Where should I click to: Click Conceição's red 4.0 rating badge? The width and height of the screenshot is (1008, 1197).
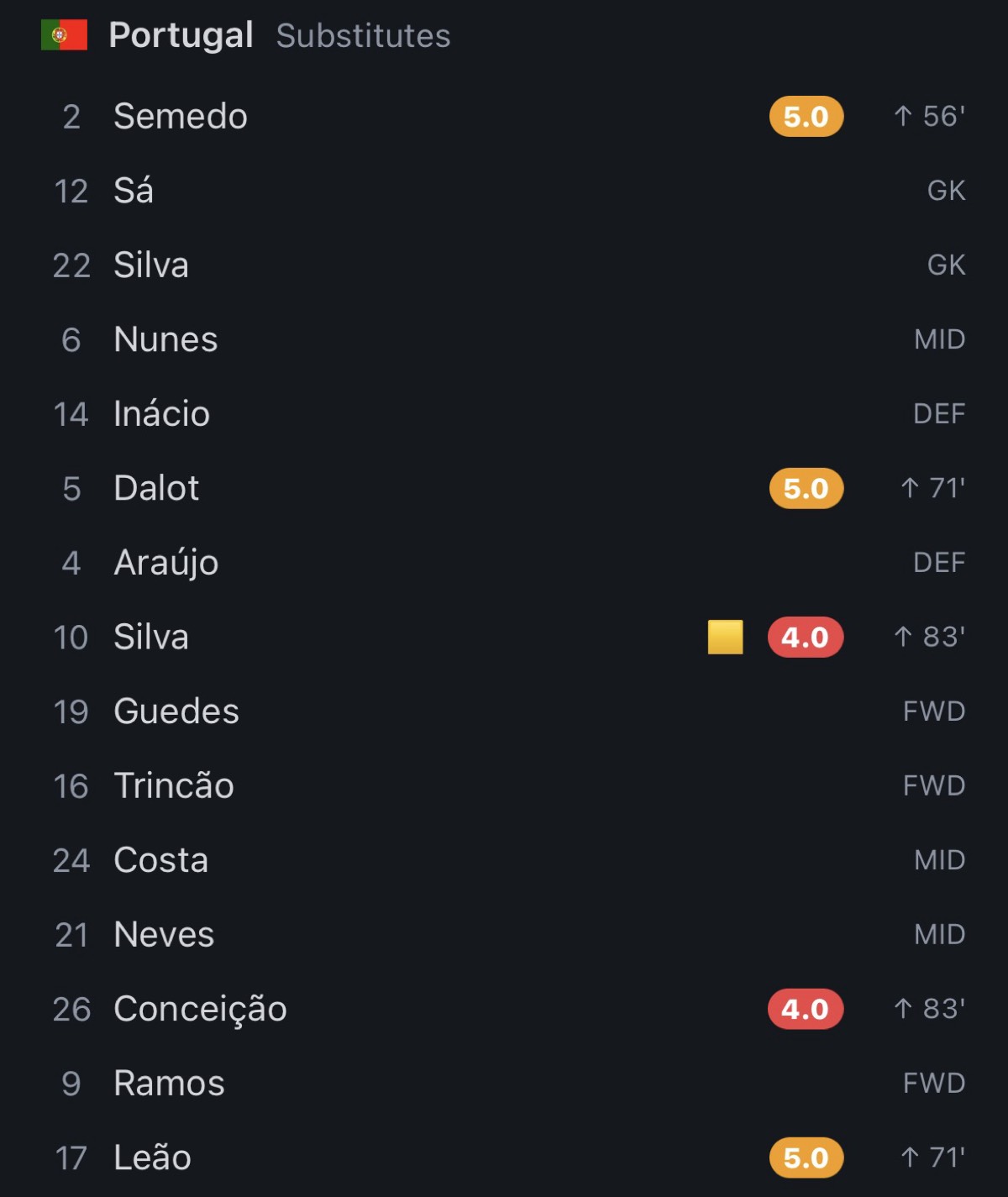point(806,1009)
